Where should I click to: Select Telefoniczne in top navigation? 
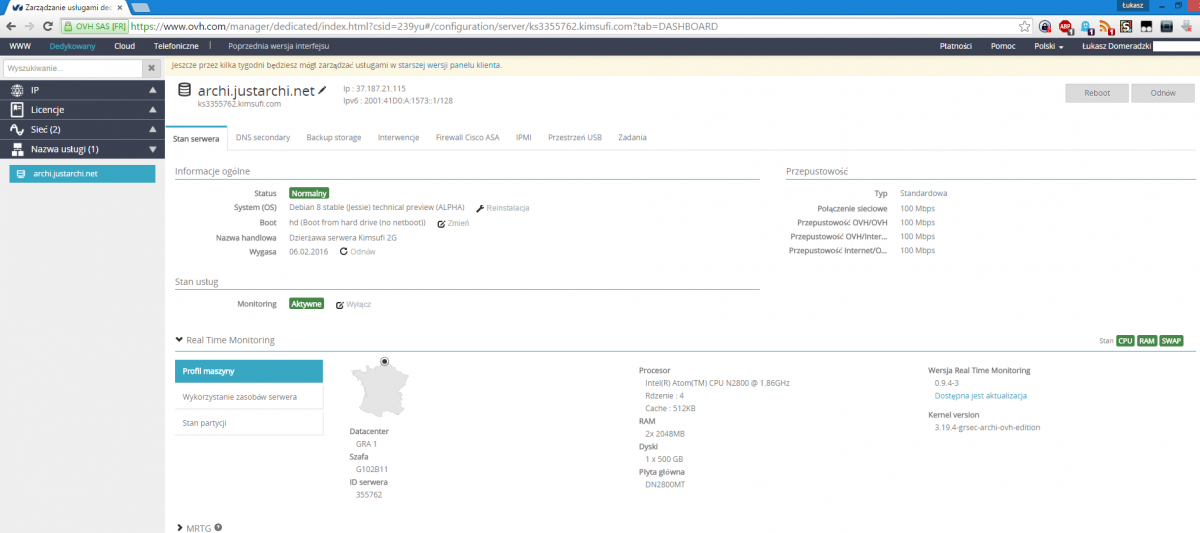176,46
